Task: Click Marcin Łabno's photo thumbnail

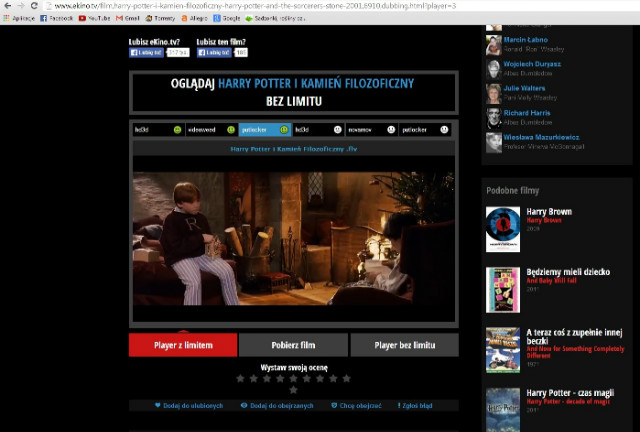Action: click(493, 45)
